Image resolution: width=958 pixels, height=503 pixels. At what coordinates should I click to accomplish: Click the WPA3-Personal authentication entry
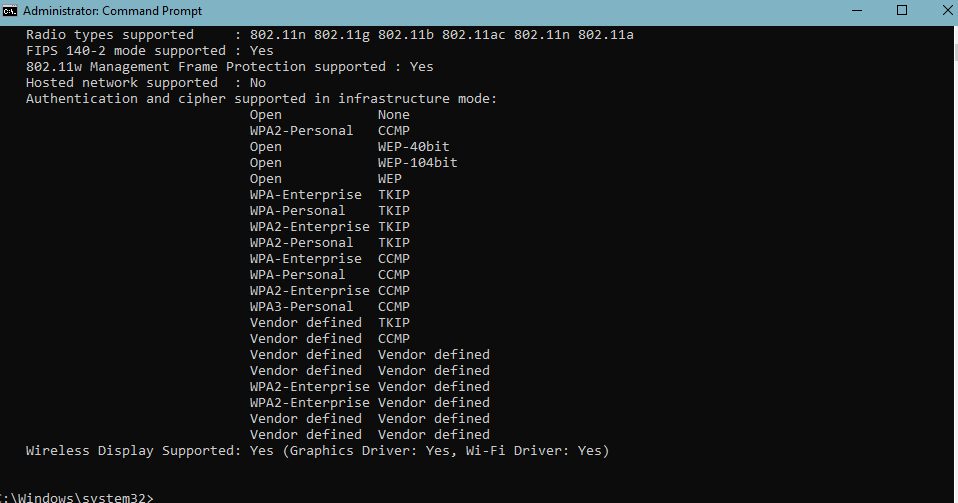[301, 307]
